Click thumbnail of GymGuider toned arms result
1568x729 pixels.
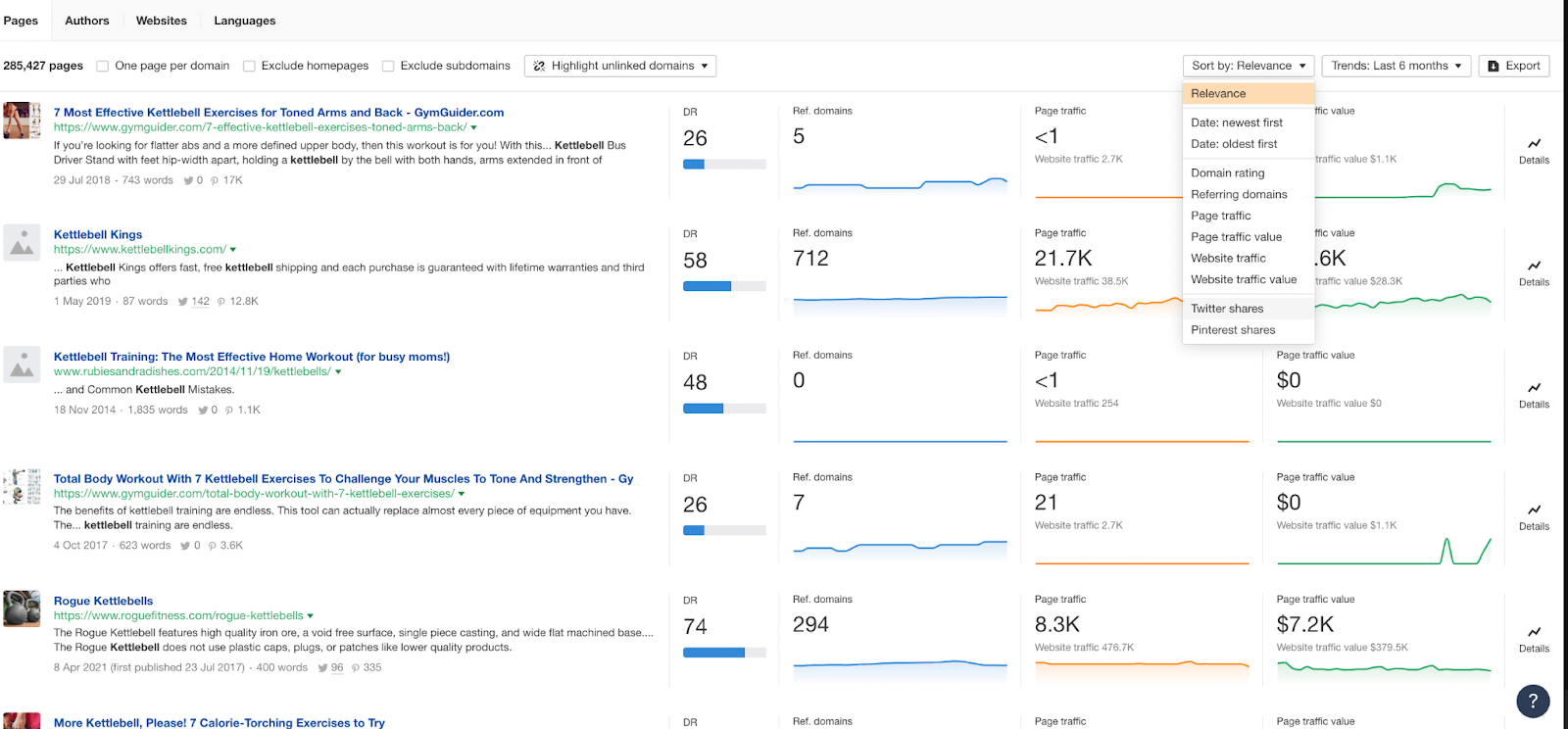22,121
